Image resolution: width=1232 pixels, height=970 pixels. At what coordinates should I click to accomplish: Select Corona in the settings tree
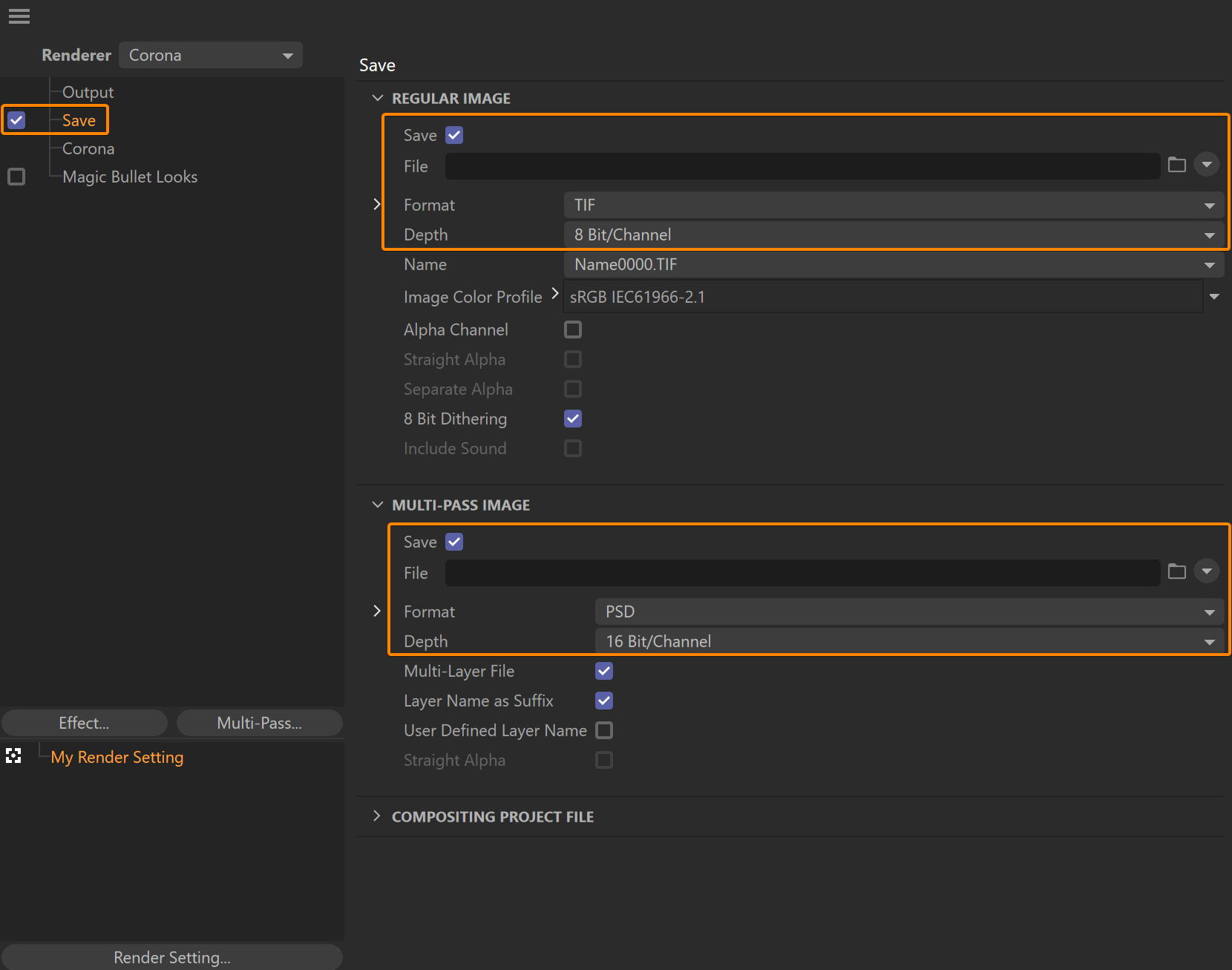88,148
